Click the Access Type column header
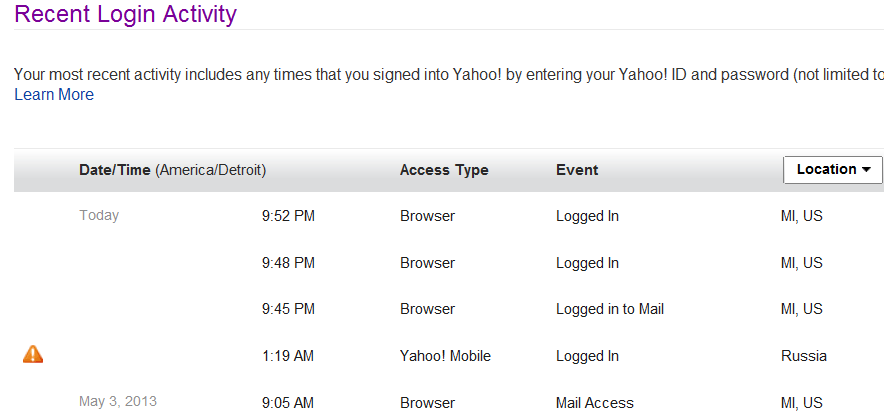 (x=444, y=170)
